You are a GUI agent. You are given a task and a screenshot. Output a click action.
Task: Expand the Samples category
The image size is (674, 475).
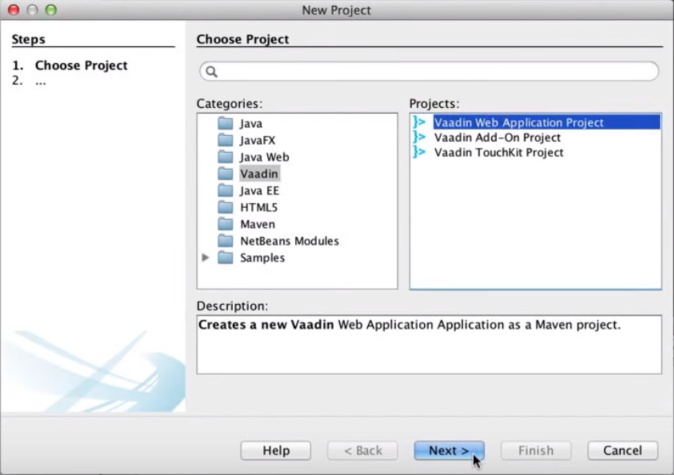pos(205,257)
